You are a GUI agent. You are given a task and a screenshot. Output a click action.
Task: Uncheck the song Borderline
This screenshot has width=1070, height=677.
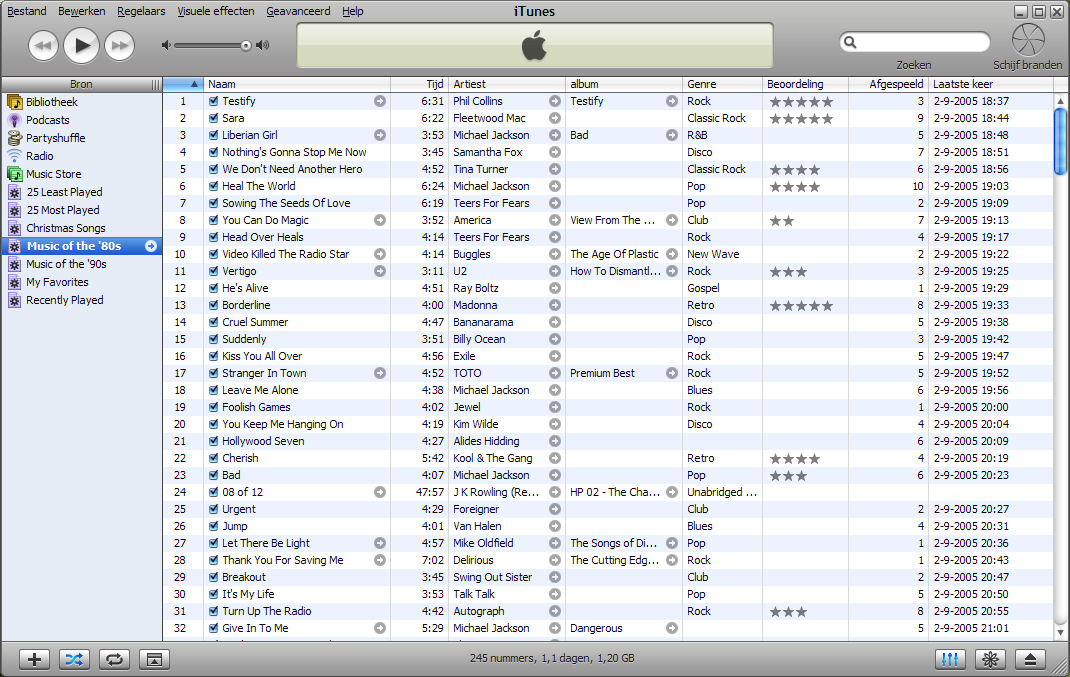[214, 305]
